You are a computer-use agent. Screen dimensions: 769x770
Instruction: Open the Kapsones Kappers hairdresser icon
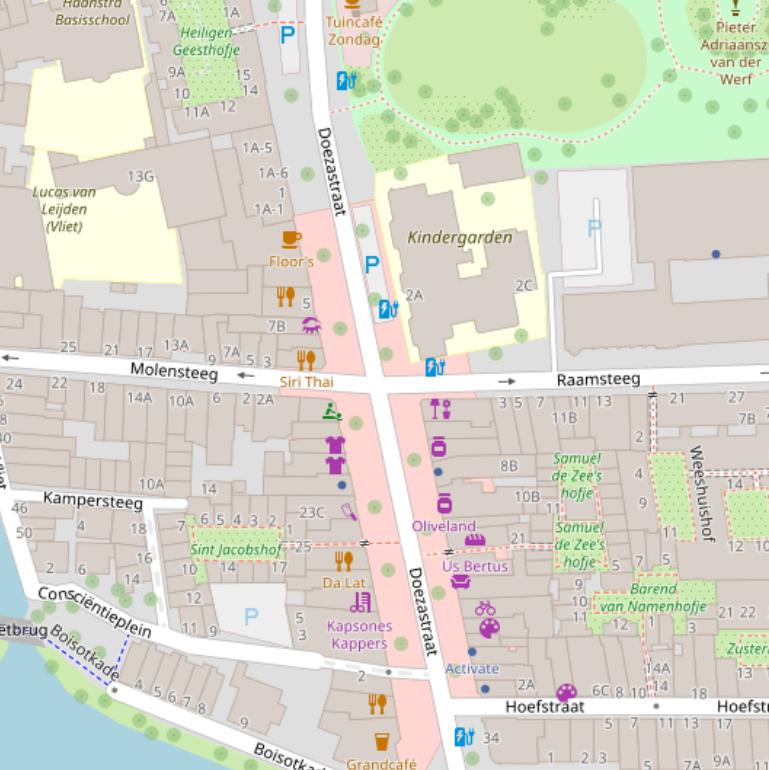[360, 602]
